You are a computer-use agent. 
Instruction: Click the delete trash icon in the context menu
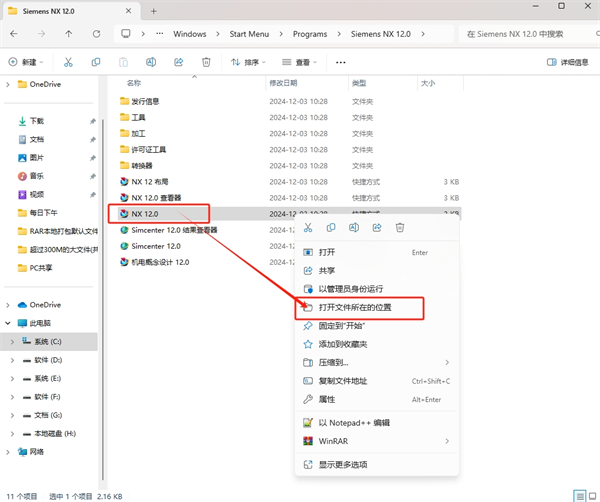tap(399, 228)
